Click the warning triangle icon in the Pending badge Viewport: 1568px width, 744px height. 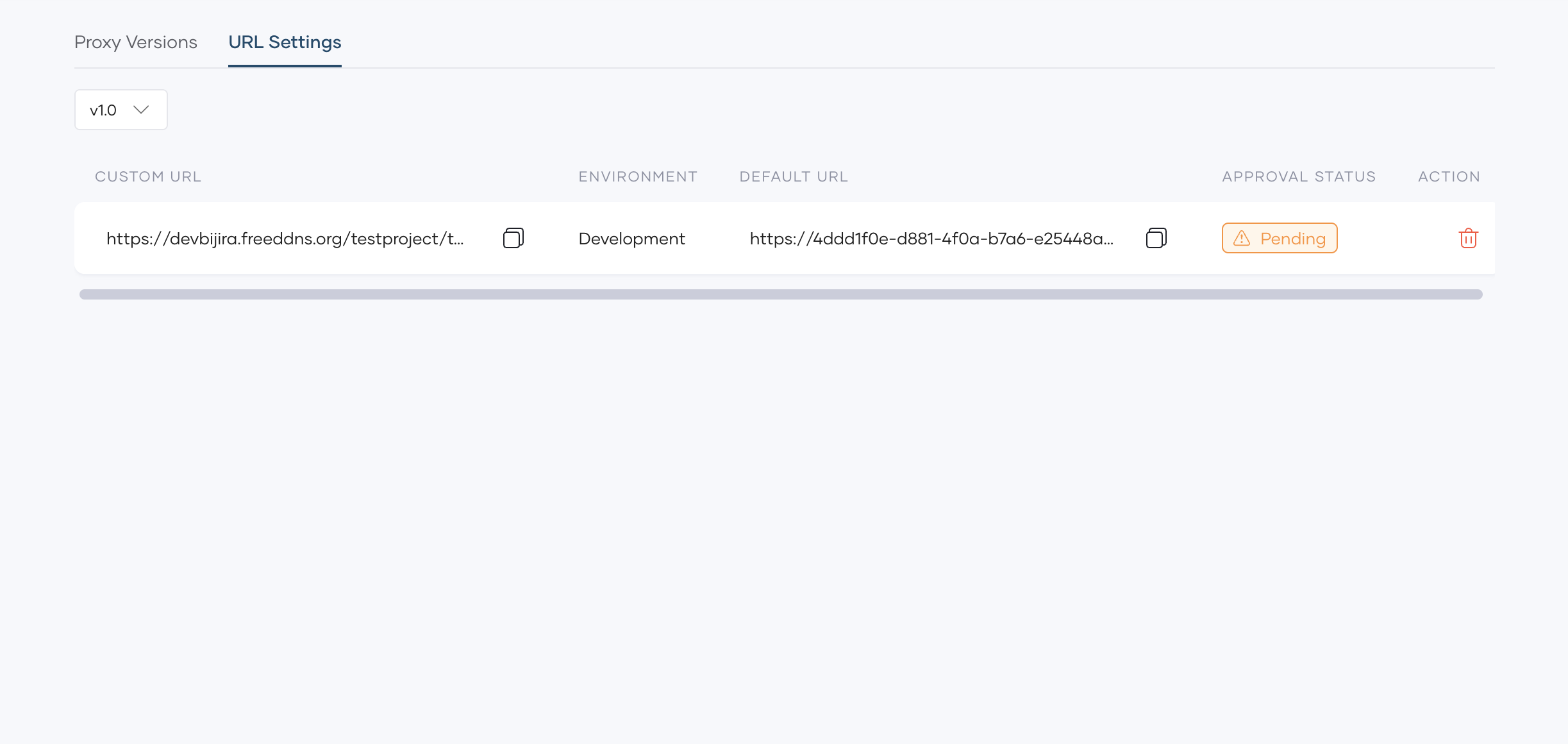pyautogui.click(x=1242, y=238)
